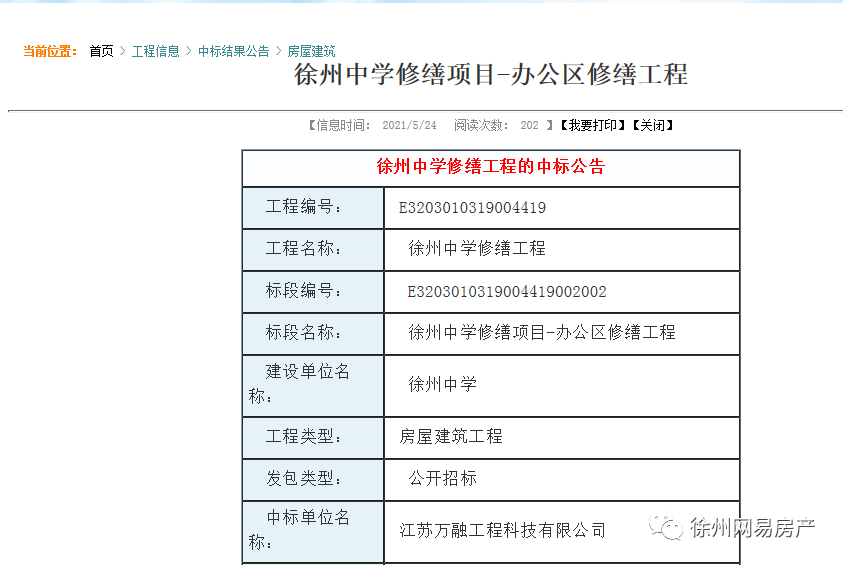This screenshot has width=843, height=565.
Task: Click the 工程编号 label cell
Action: coord(313,208)
